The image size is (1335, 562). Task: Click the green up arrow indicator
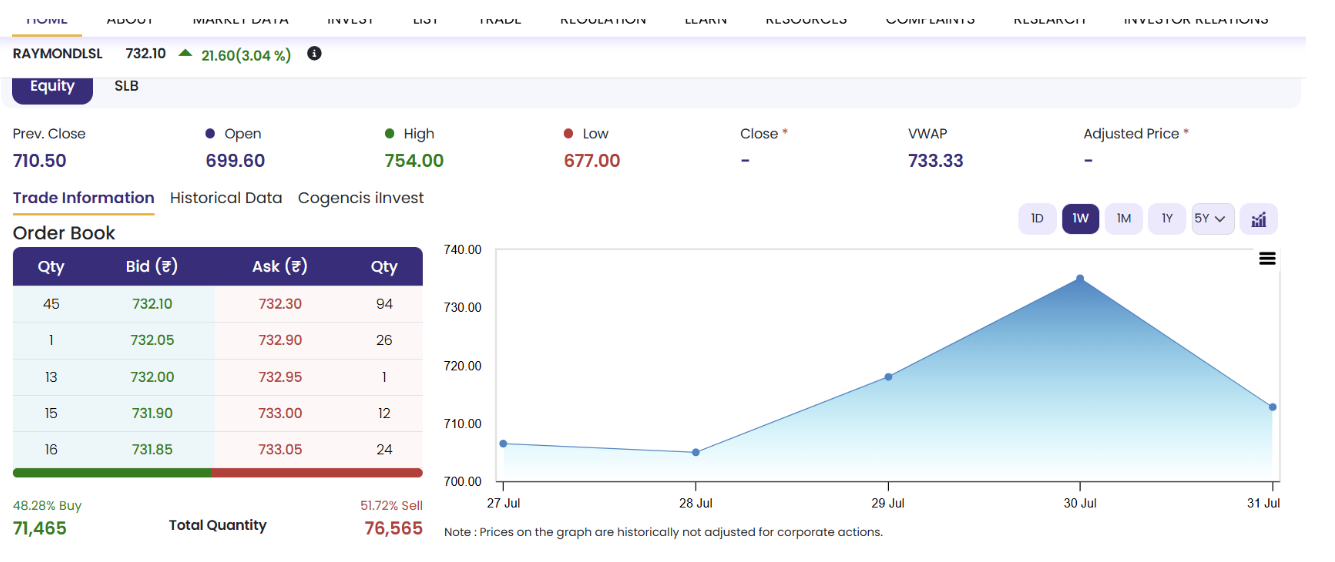[185, 53]
